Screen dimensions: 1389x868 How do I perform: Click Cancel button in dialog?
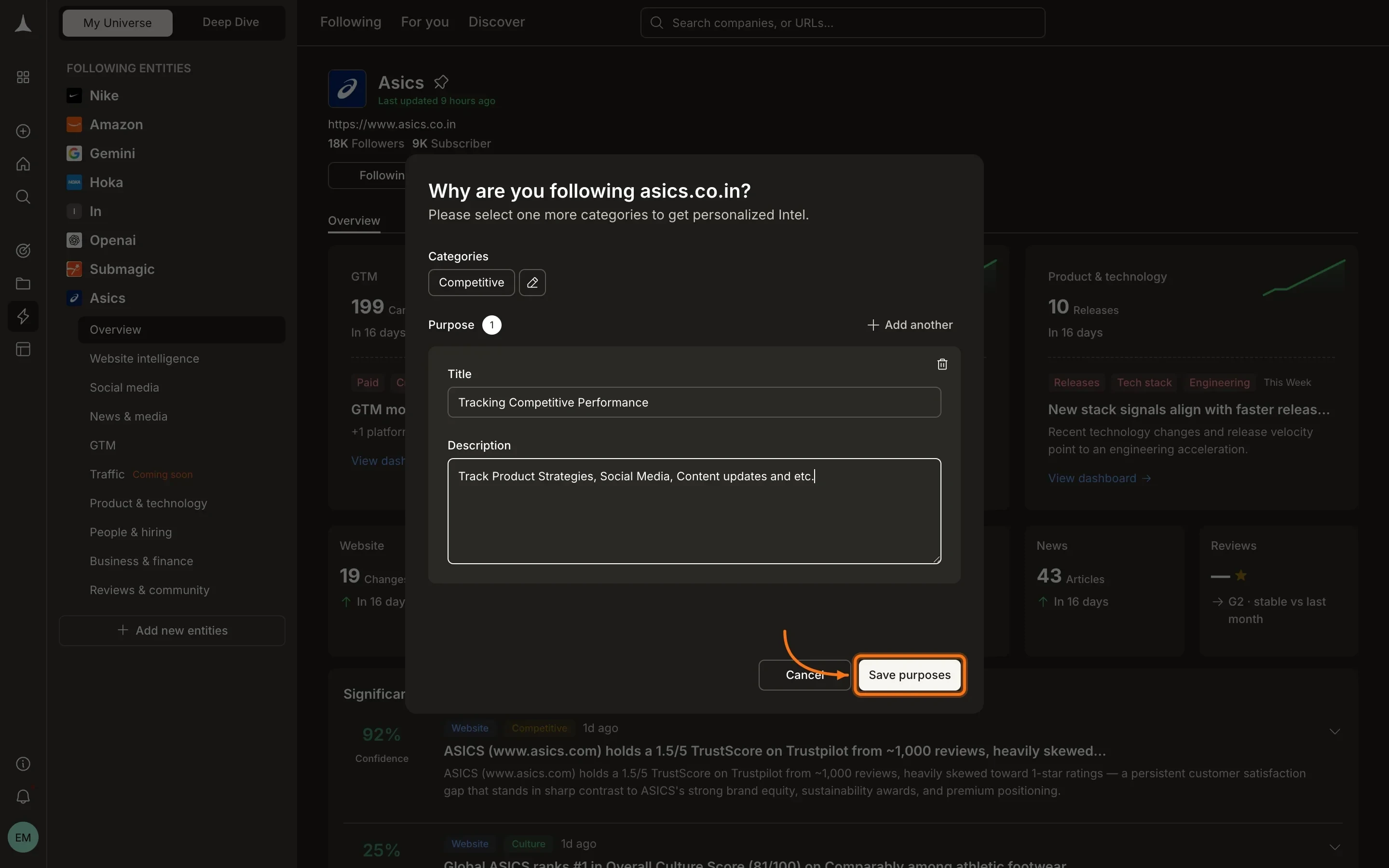pyautogui.click(x=804, y=675)
